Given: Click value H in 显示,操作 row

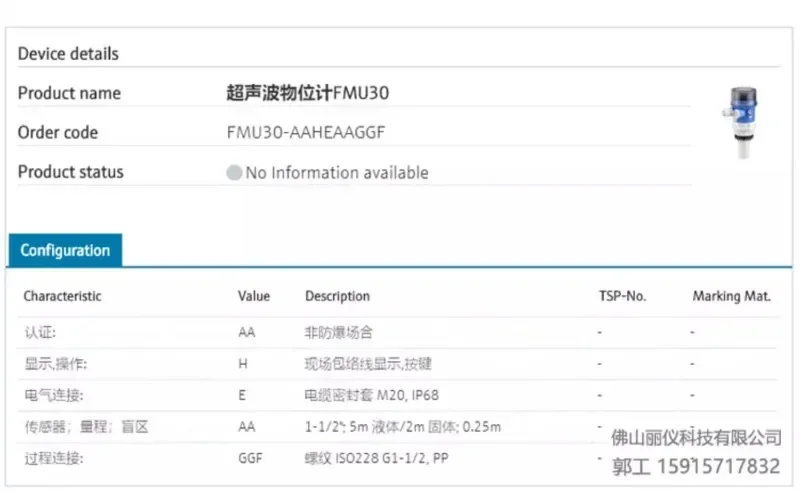Looking at the screenshot, I should (x=243, y=364).
